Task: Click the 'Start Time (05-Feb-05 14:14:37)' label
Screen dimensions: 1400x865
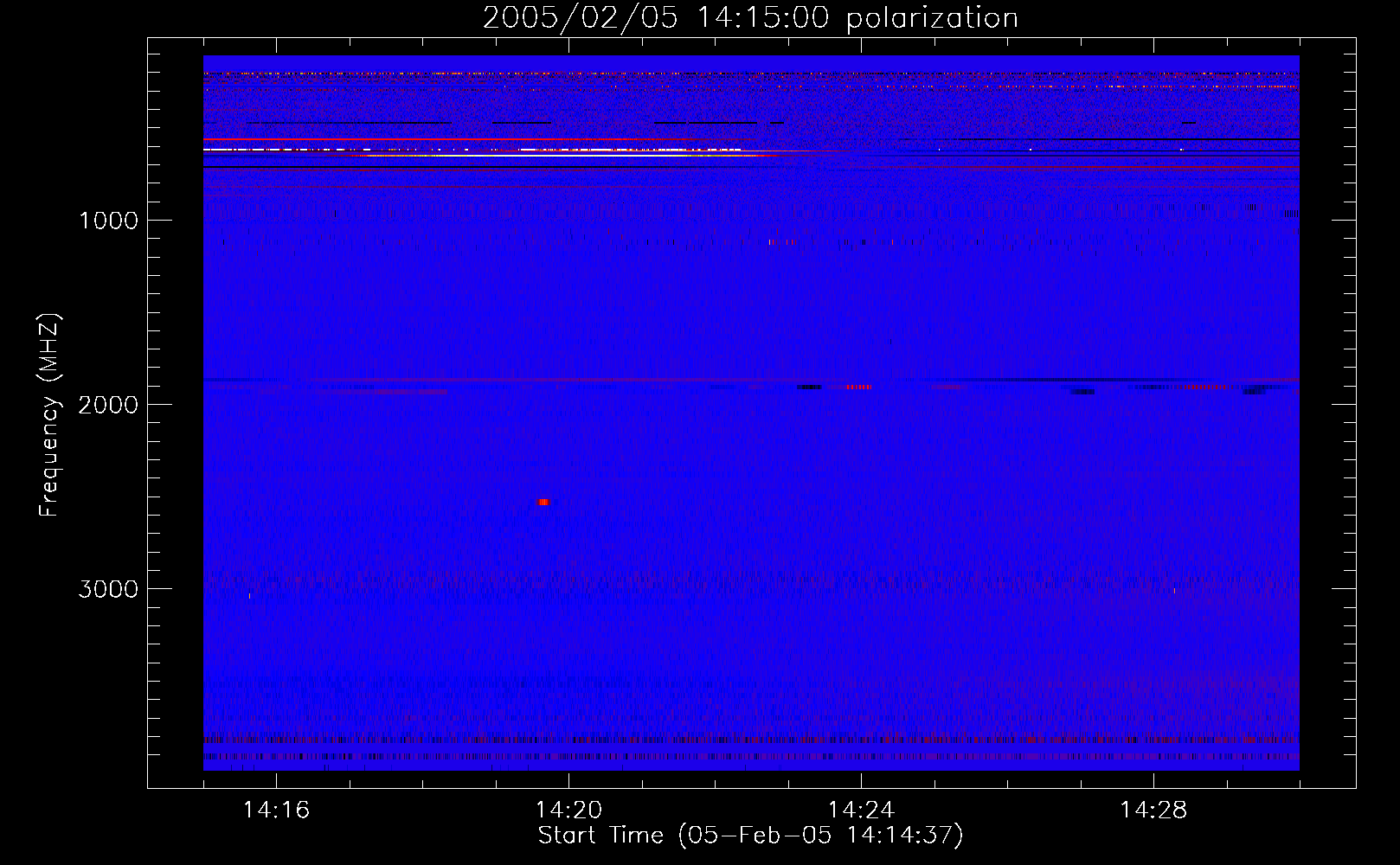Action: click(x=750, y=836)
